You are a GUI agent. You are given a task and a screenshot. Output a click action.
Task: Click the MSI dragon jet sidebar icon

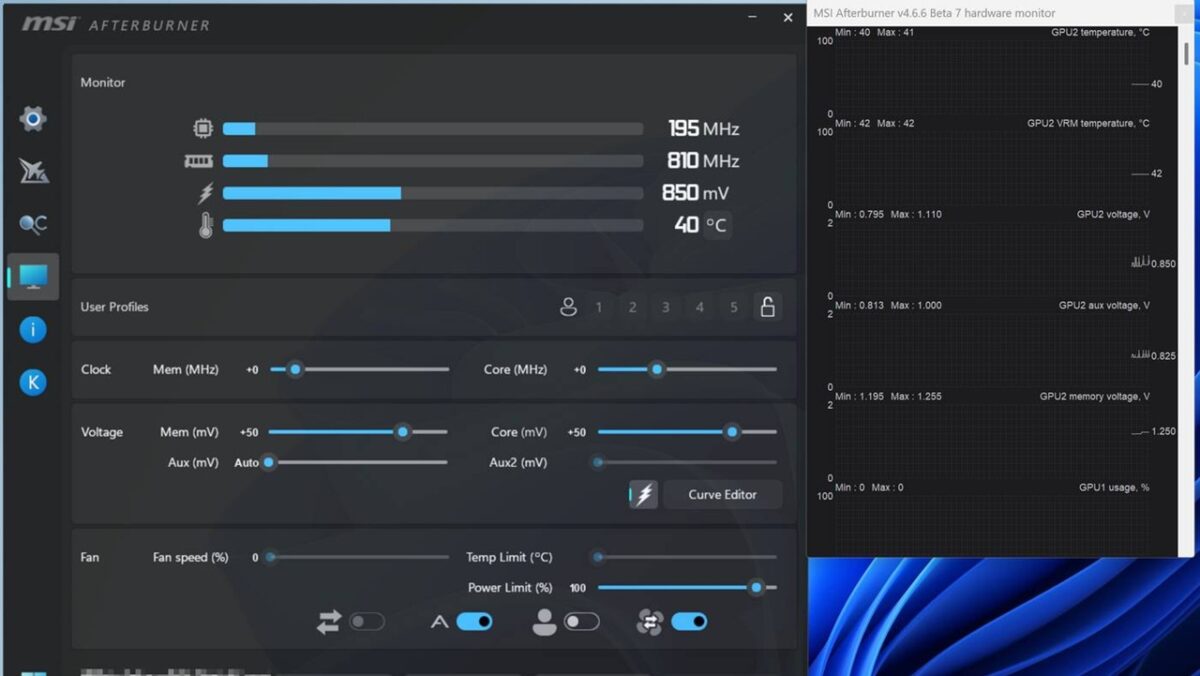click(33, 171)
